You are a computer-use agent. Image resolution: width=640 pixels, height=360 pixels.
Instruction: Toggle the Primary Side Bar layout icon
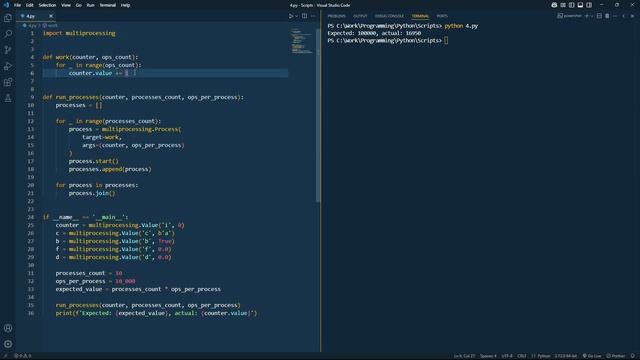tap(571, 5)
